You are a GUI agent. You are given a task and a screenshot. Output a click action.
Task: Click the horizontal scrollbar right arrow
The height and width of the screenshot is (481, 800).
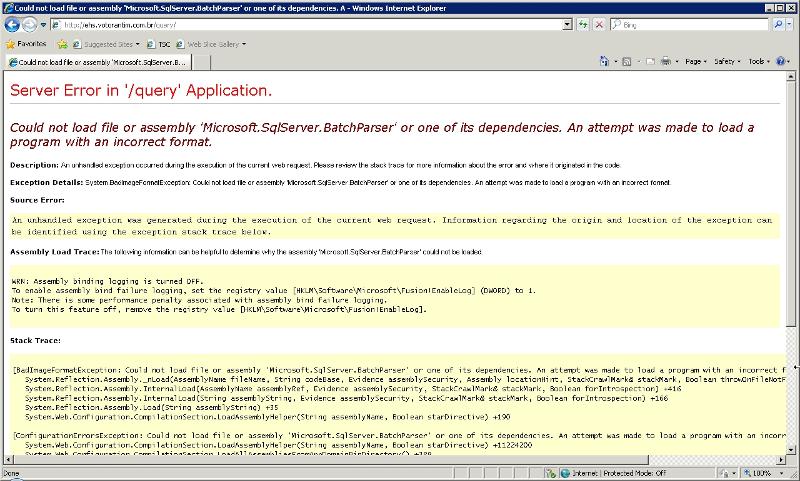(782, 460)
